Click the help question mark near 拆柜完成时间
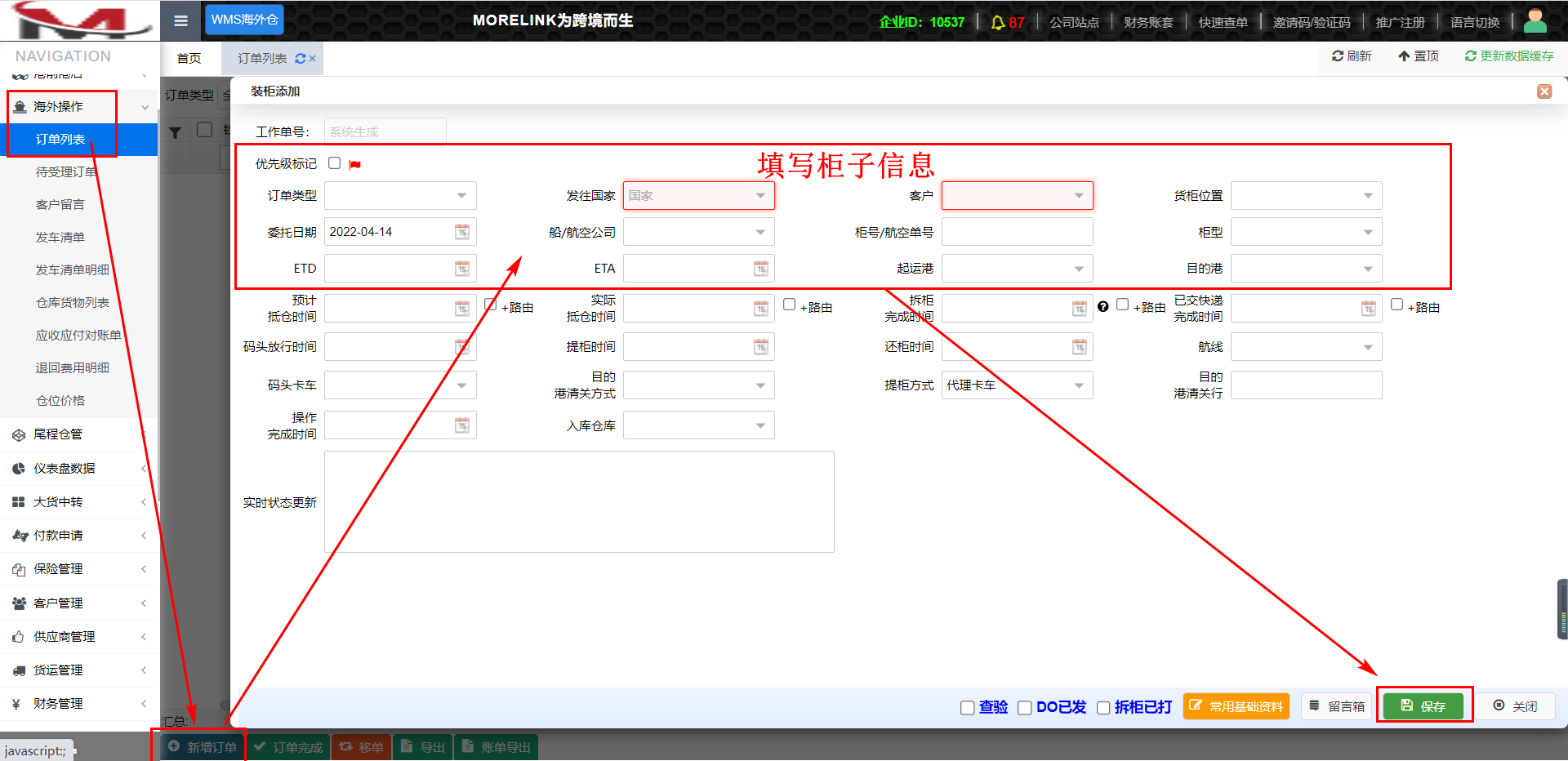Image resolution: width=1568 pixels, height=761 pixels. pyautogui.click(x=1103, y=306)
